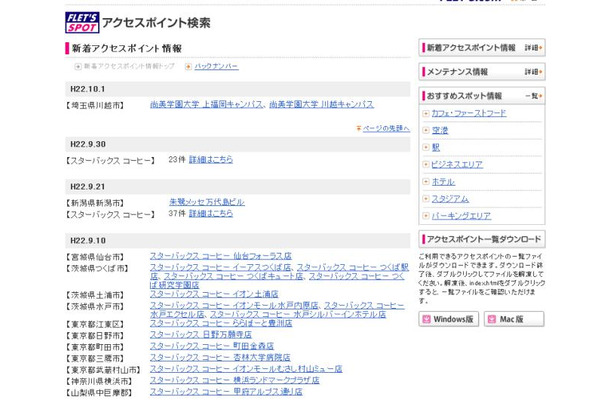Click plus icon beside 駅
The width and height of the screenshot is (610, 400).
tap(426, 147)
